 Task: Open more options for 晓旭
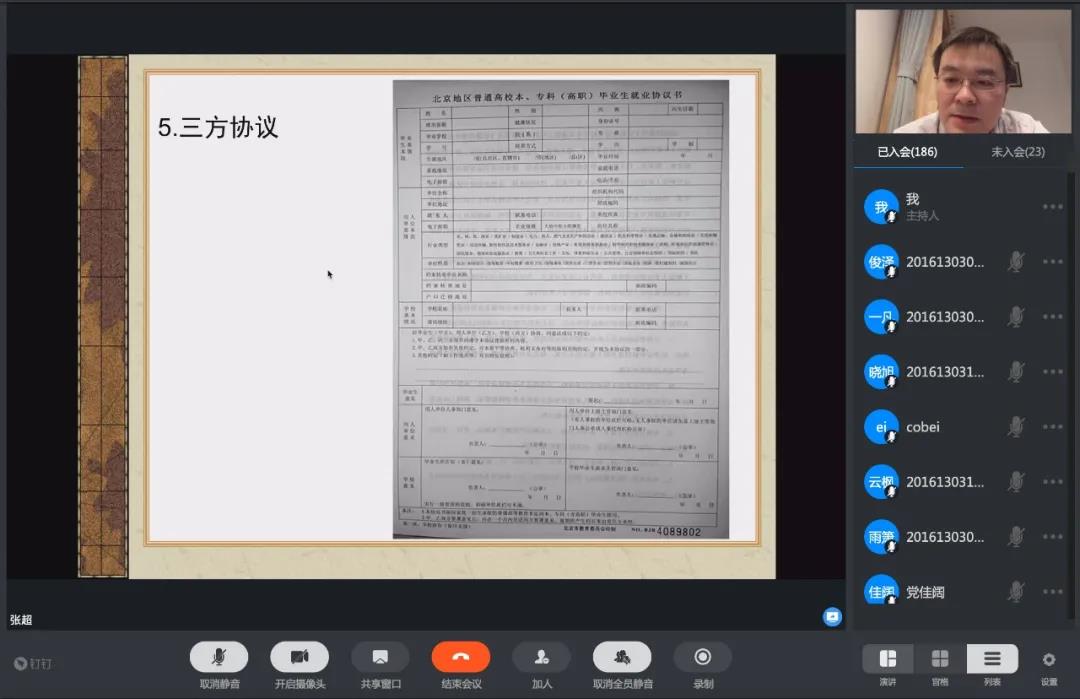(1052, 372)
